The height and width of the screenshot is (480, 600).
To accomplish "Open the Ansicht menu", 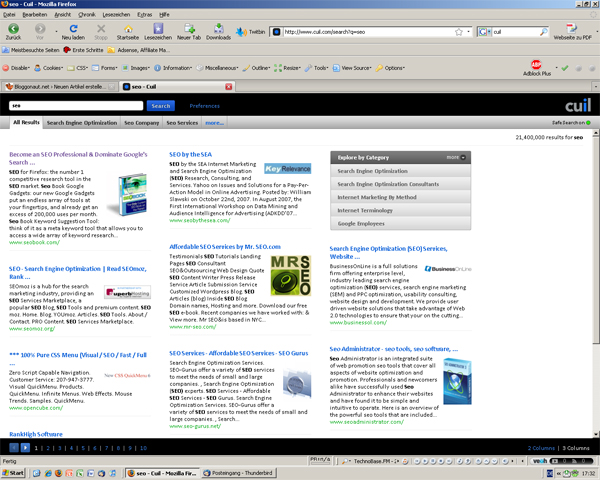I will (x=62, y=15).
